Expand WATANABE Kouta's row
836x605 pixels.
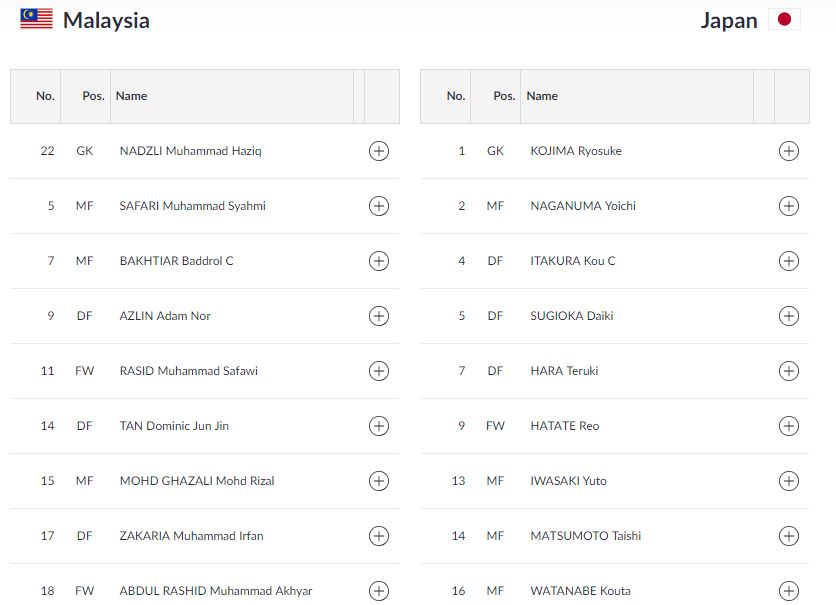click(789, 590)
